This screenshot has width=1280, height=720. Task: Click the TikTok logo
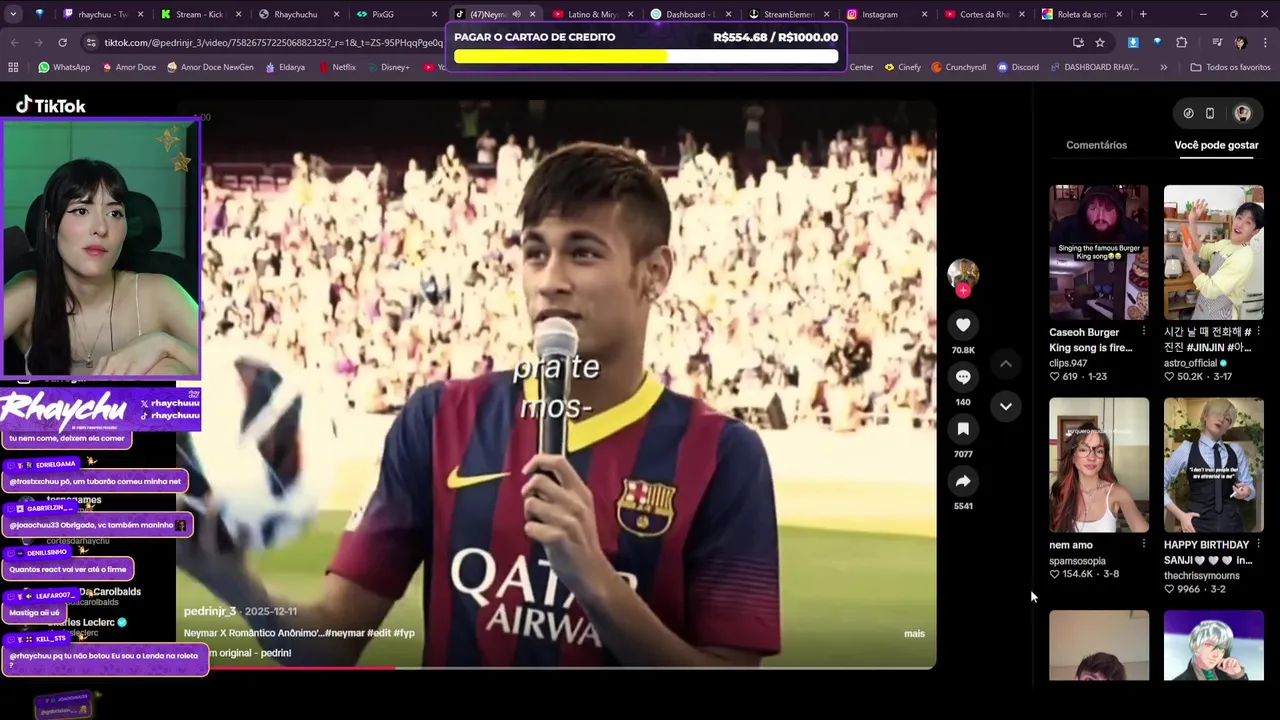pyautogui.click(x=51, y=105)
